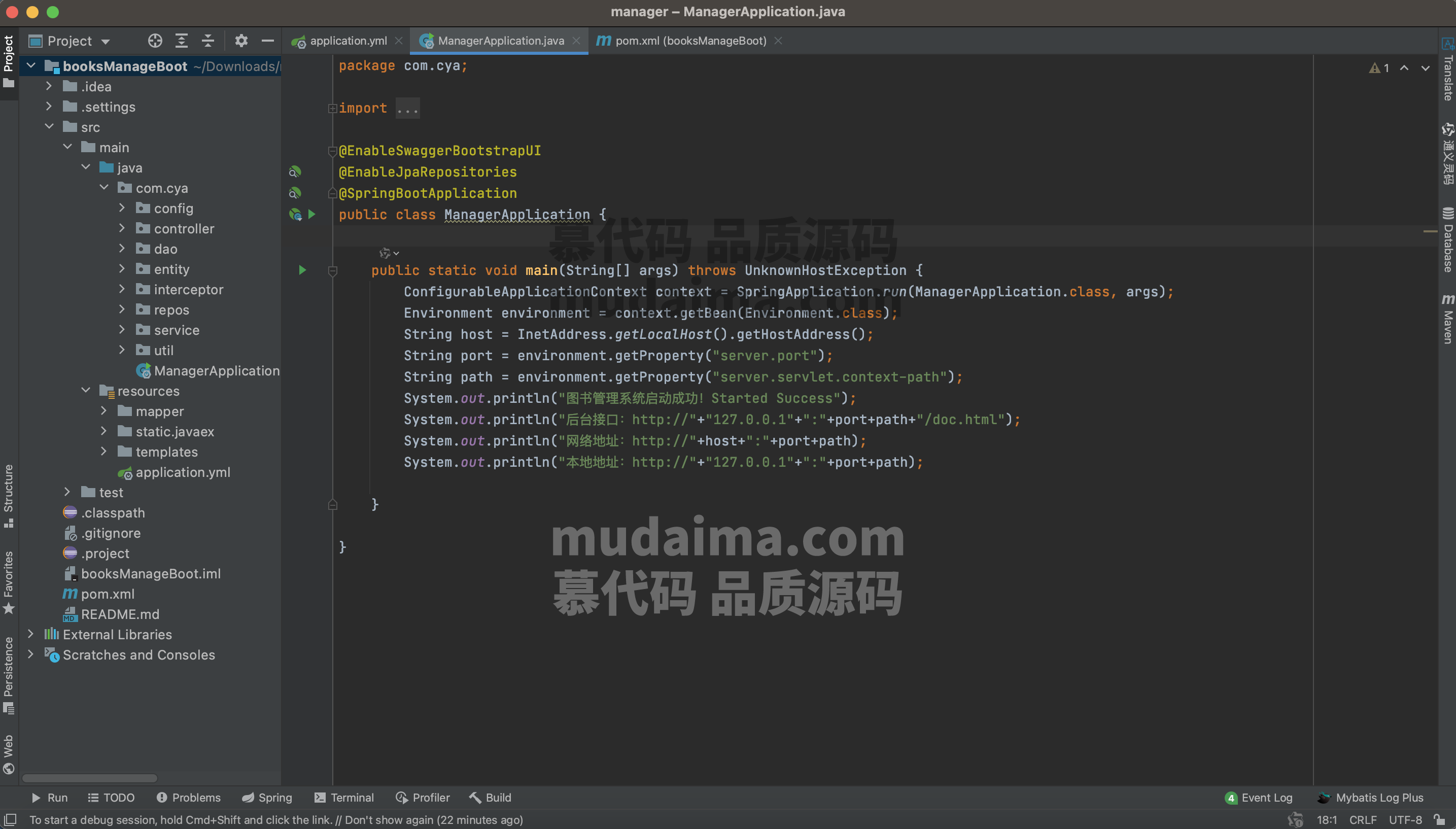Collapse the booksManageBoot root node
The width and height of the screenshot is (1456, 829).
coord(31,66)
